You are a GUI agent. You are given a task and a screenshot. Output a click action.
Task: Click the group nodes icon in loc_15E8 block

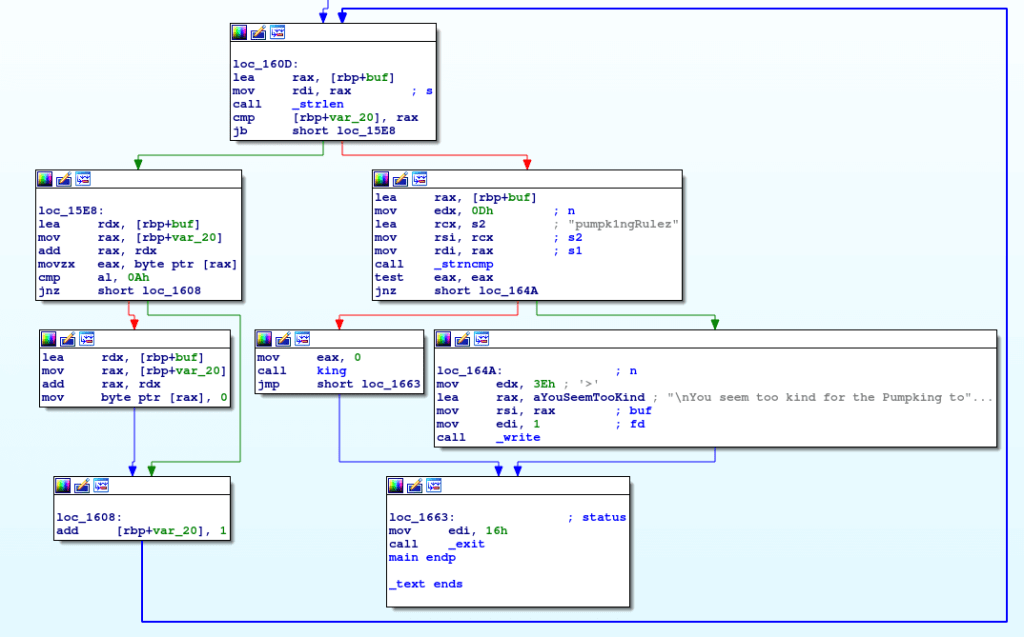(83, 179)
